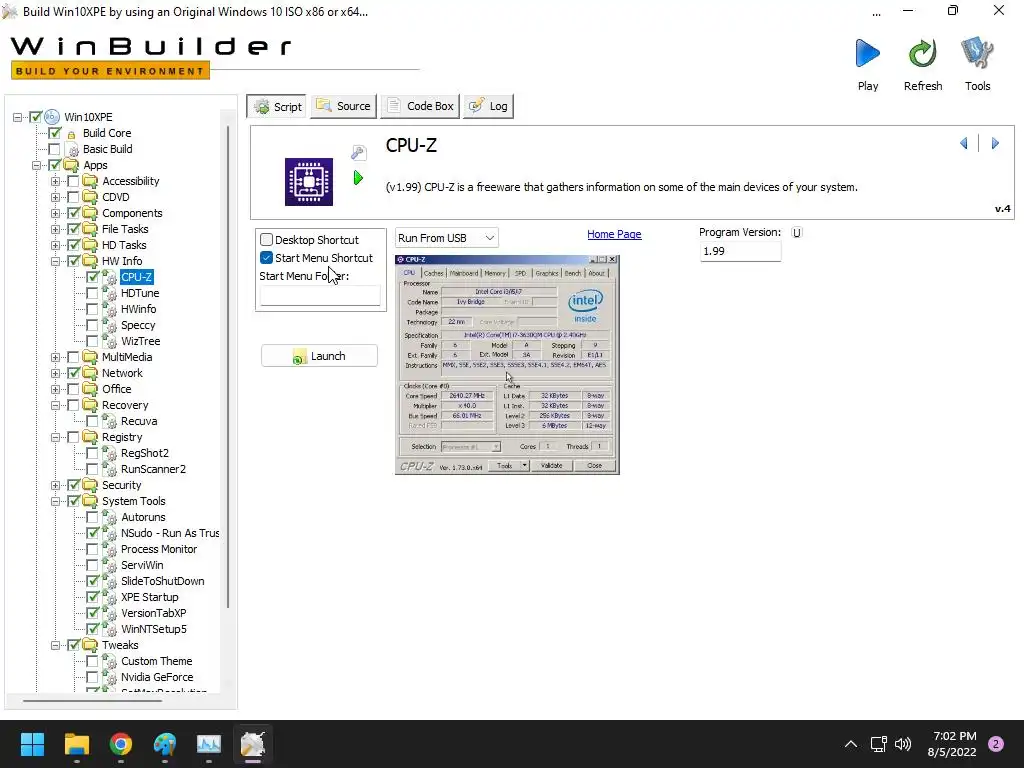Click the program version update U icon
Viewport: 1024px width, 768px height.
coord(796,232)
